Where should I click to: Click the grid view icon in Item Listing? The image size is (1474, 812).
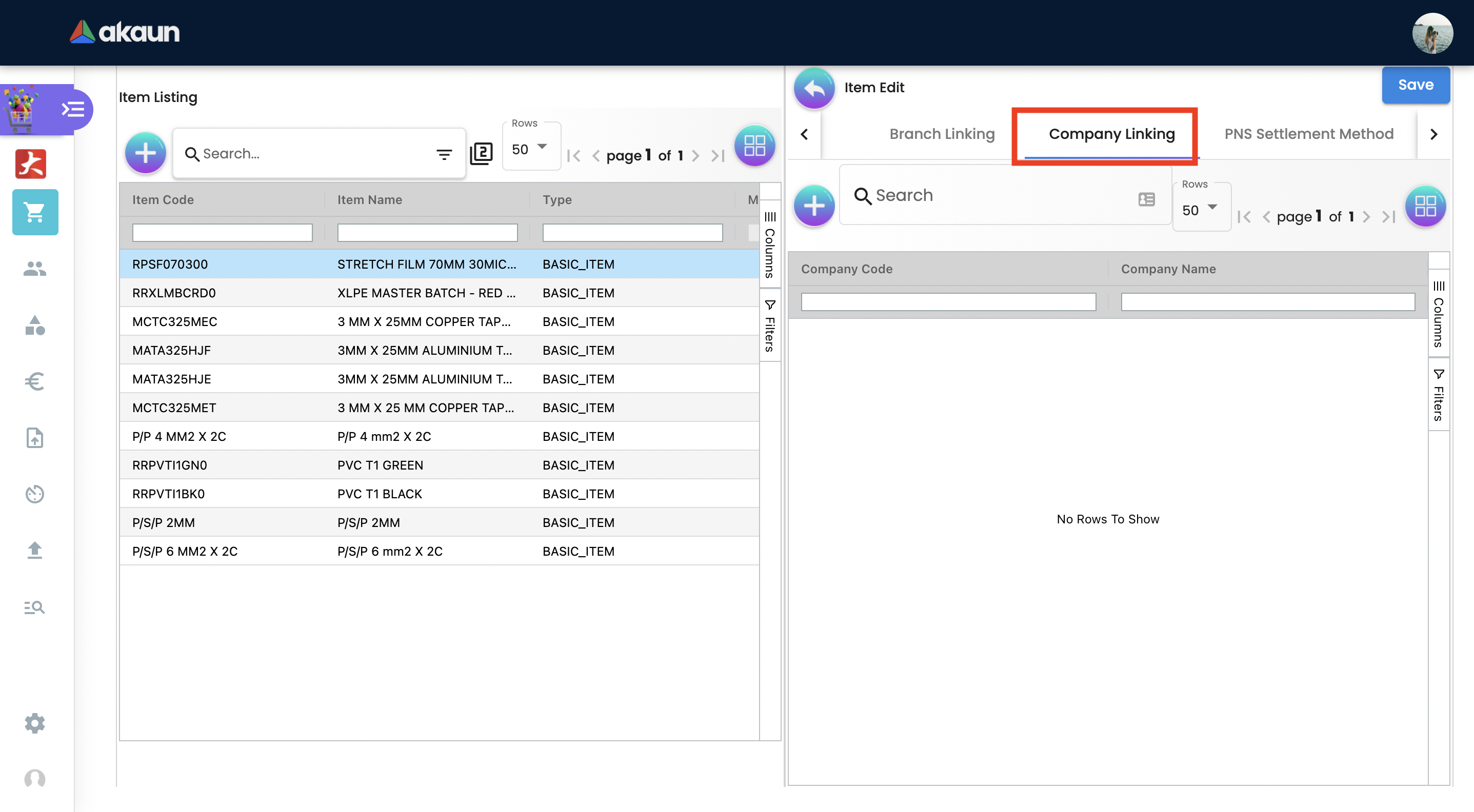pyautogui.click(x=754, y=146)
